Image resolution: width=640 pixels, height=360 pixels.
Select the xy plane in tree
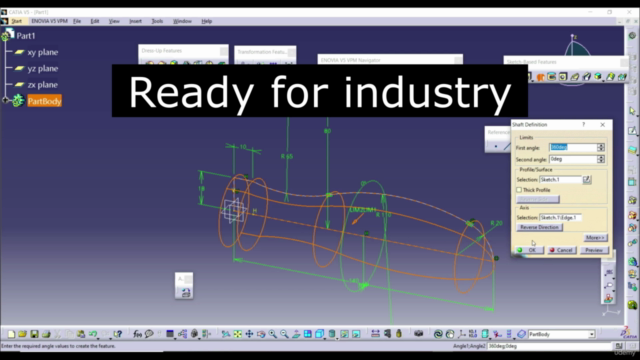point(42,52)
